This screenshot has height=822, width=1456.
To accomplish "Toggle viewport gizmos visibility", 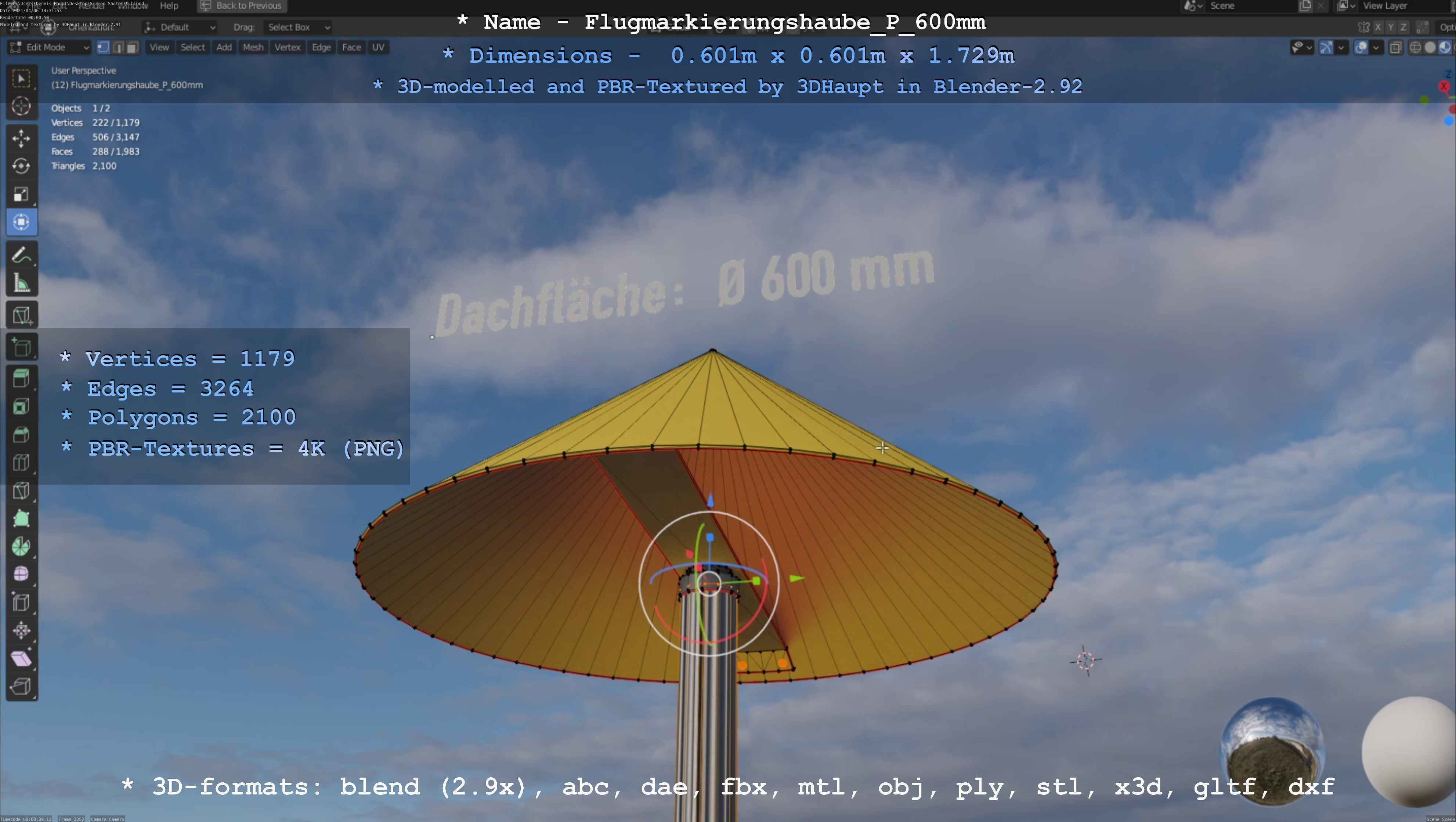I will [x=1326, y=47].
